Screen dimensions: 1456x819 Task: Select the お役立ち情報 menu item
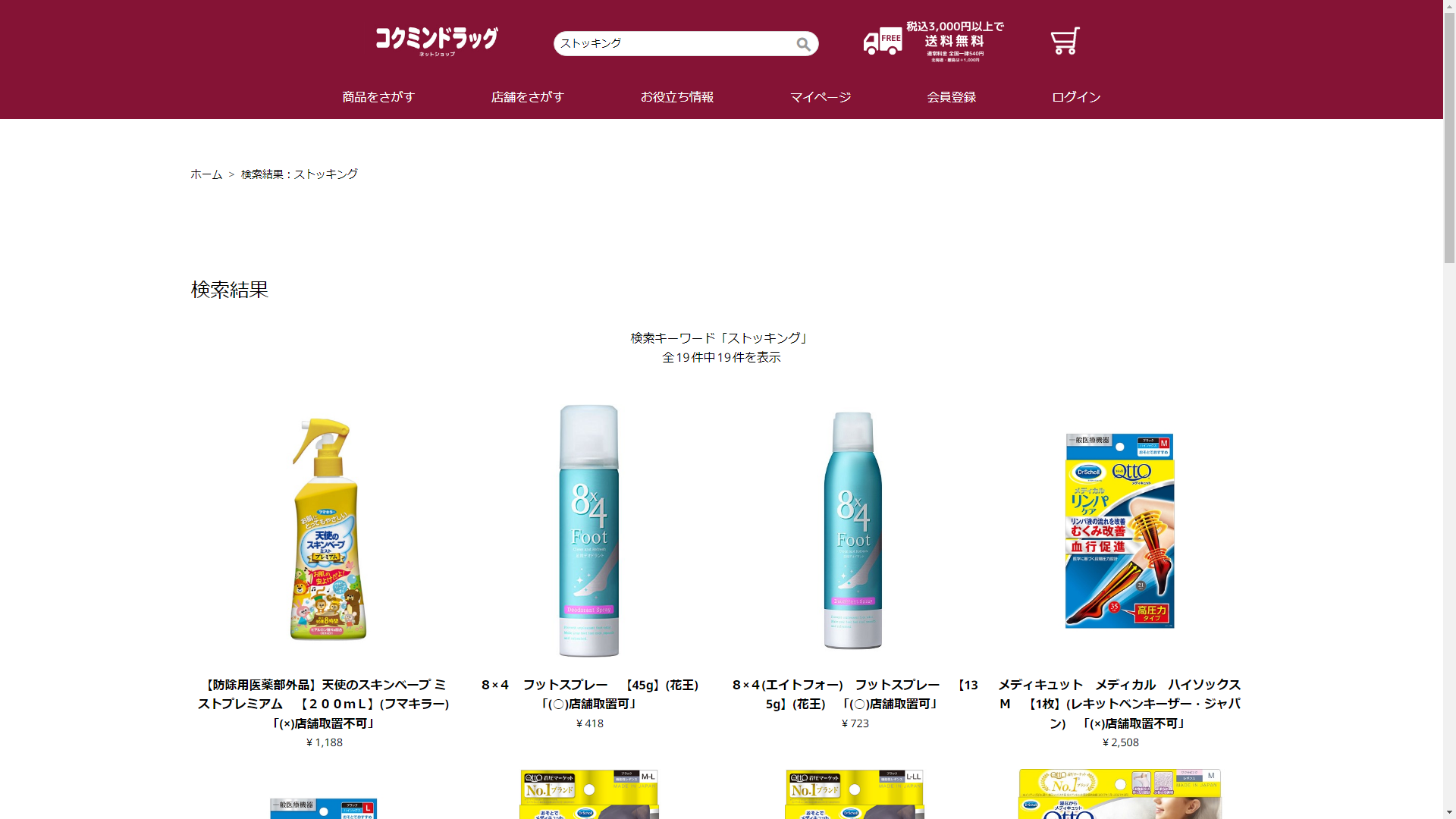click(x=677, y=97)
